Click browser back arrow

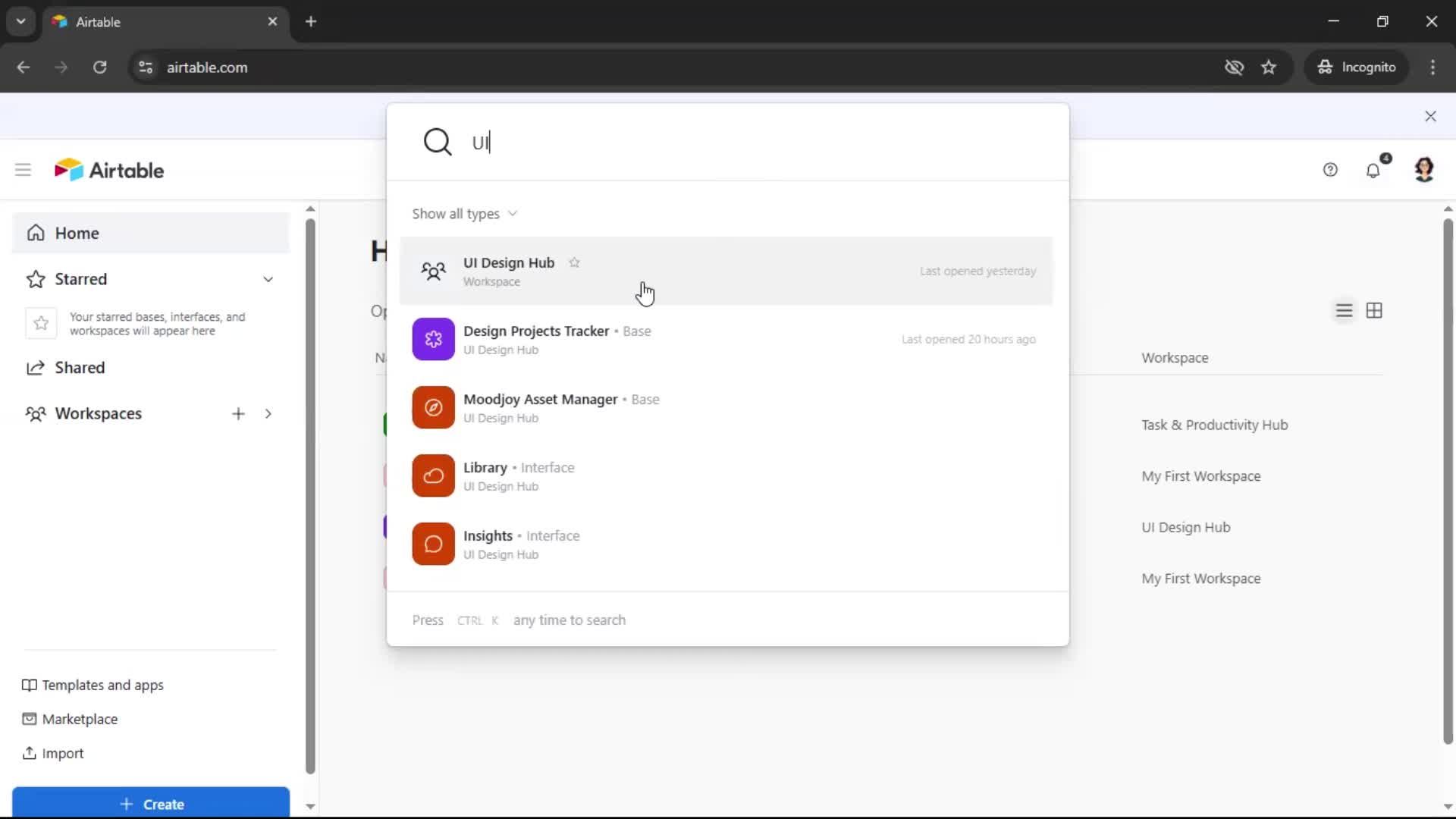tap(24, 67)
